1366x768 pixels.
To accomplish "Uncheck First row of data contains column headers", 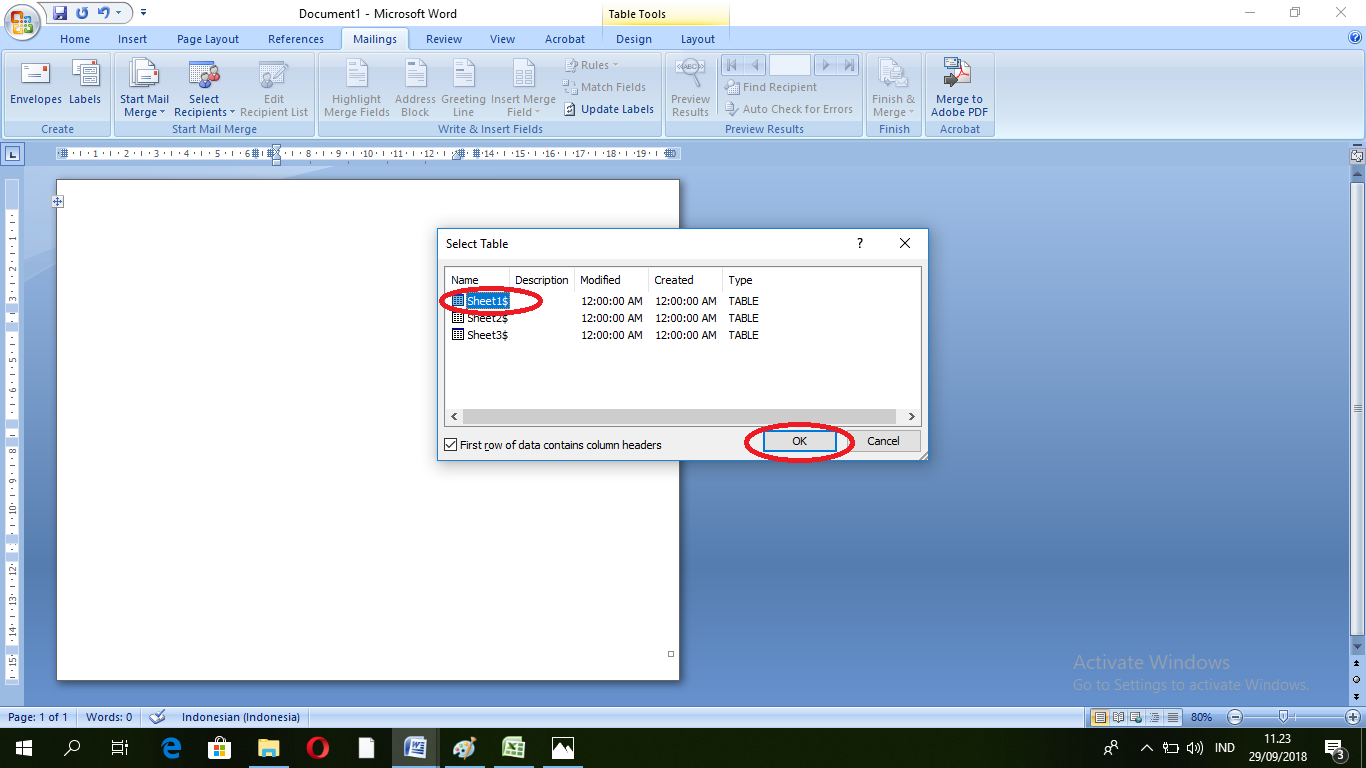I will coord(450,445).
